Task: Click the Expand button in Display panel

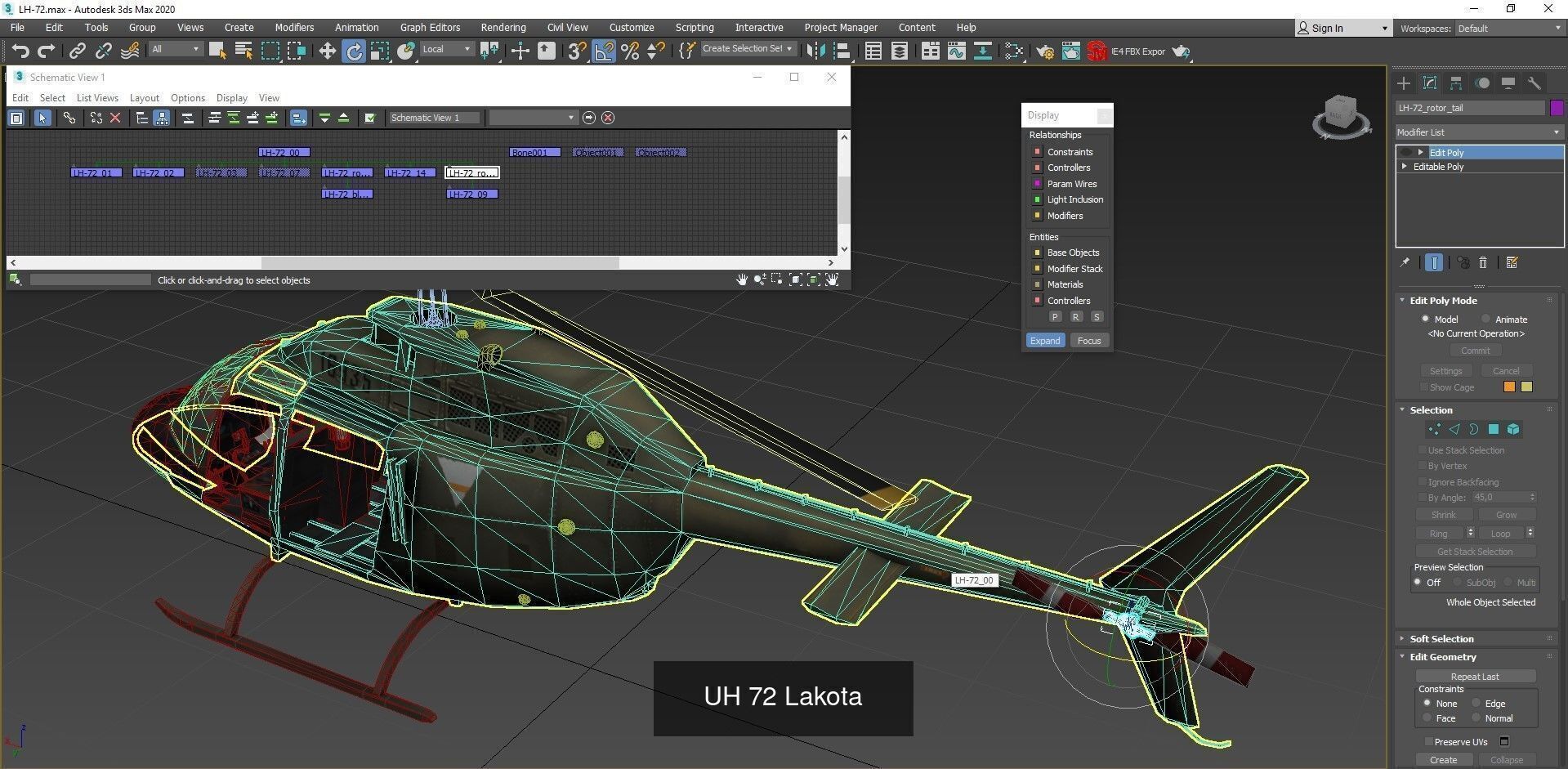Action: pyautogui.click(x=1045, y=340)
